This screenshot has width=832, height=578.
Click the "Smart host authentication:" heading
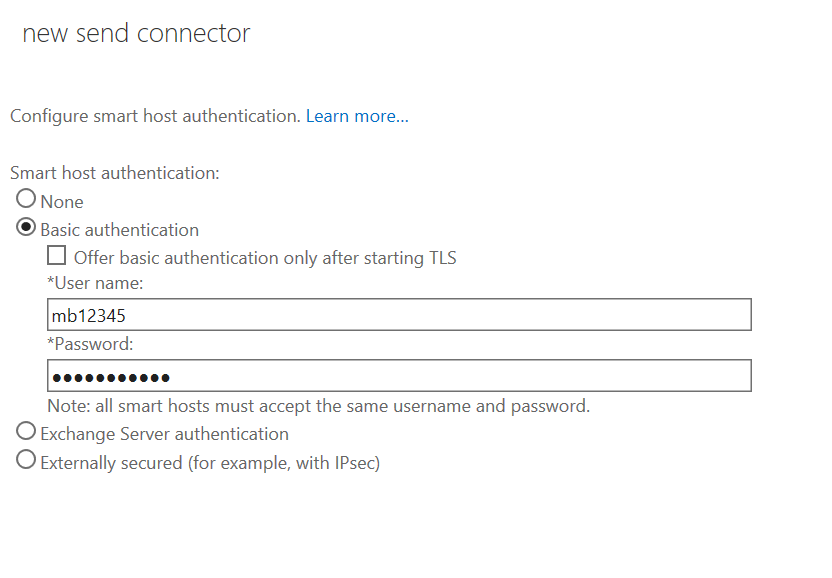115,173
